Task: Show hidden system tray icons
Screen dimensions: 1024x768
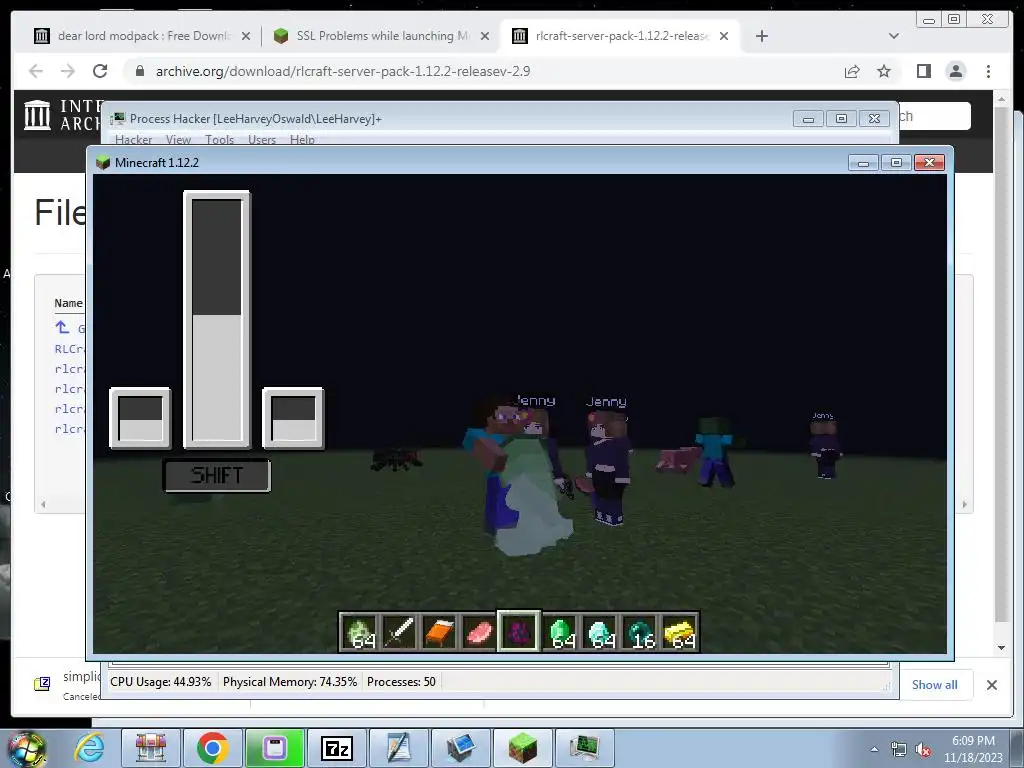Action: point(874,750)
